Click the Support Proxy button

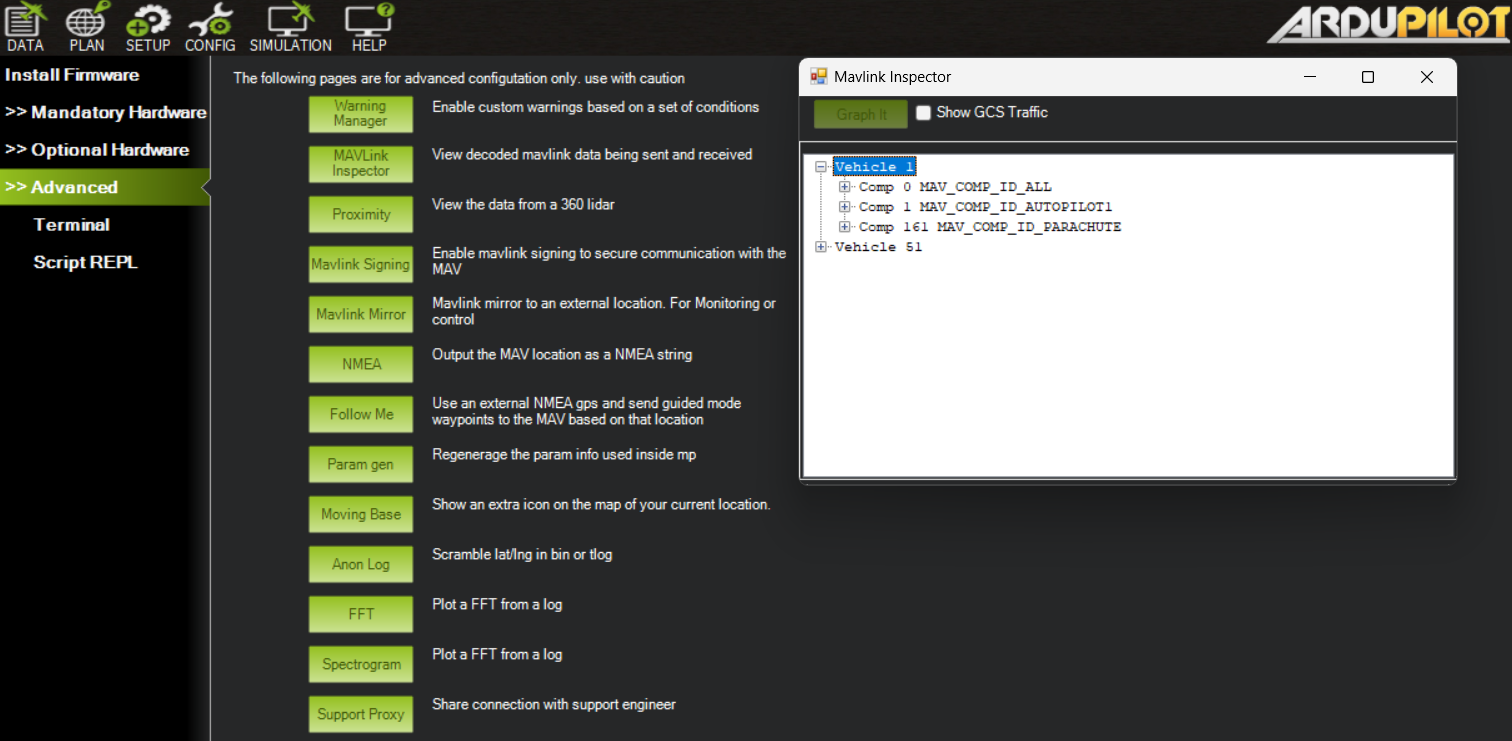360,714
